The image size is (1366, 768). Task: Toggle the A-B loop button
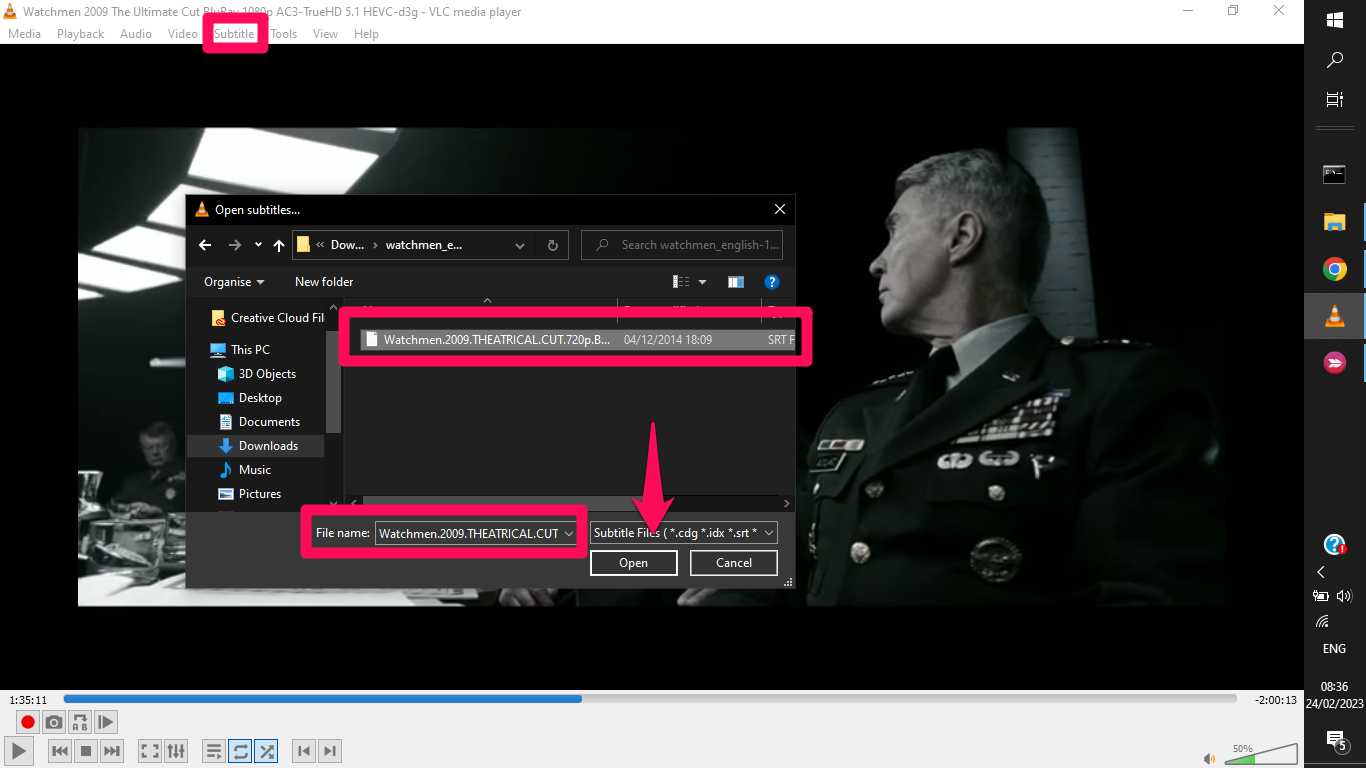pos(80,722)
